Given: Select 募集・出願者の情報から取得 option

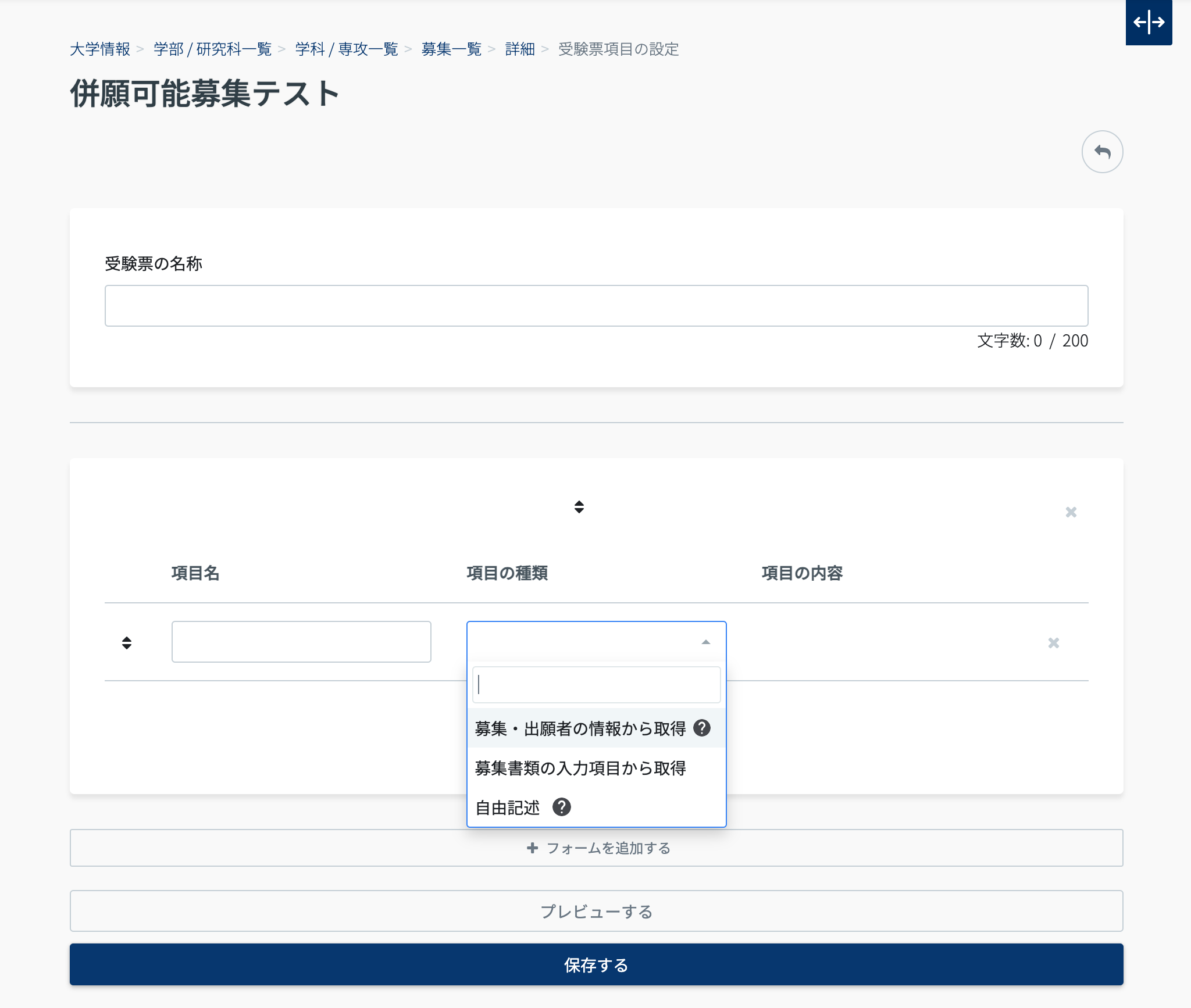Looking at the screenshot, I should (x=580, y=728).
